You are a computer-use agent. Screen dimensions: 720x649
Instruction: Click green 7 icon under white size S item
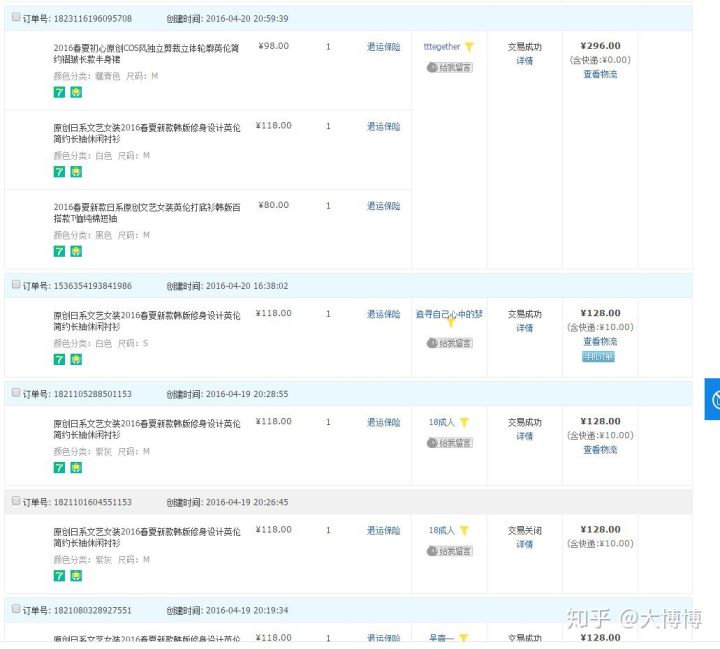(x=59, y=359)
